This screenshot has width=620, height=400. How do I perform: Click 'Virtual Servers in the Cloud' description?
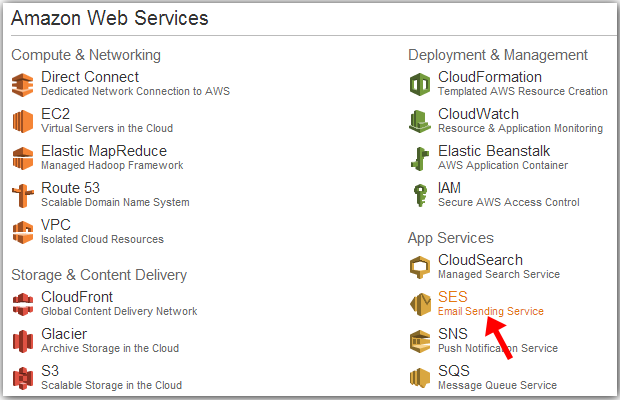[x=107, y=128]
